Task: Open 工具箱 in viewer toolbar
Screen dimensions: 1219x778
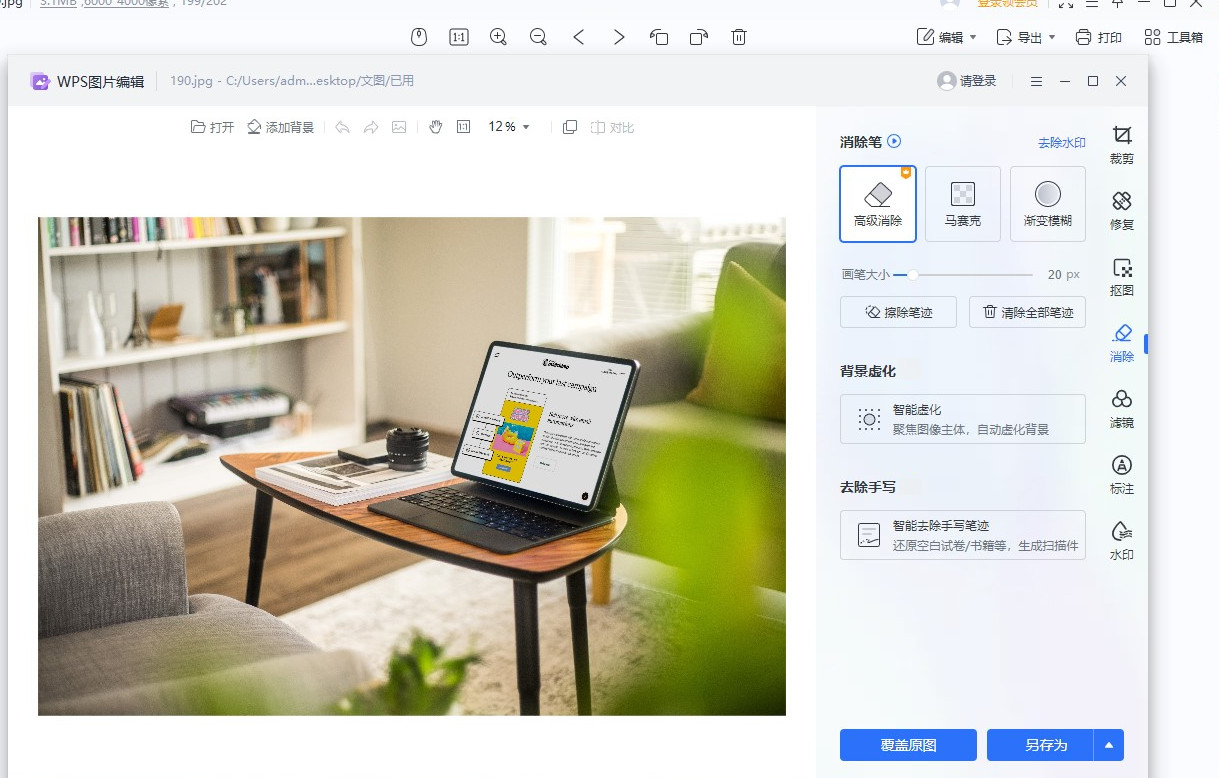Action: coord(1173,37)
